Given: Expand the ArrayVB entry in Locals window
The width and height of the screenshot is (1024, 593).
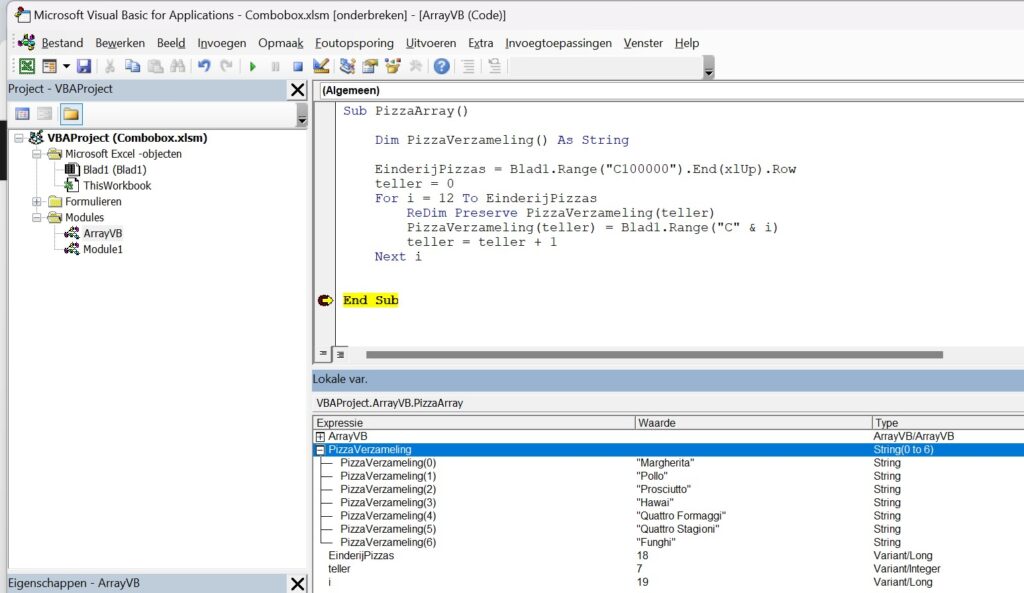Looking at the screenshot, I should (x=320, y=437).
